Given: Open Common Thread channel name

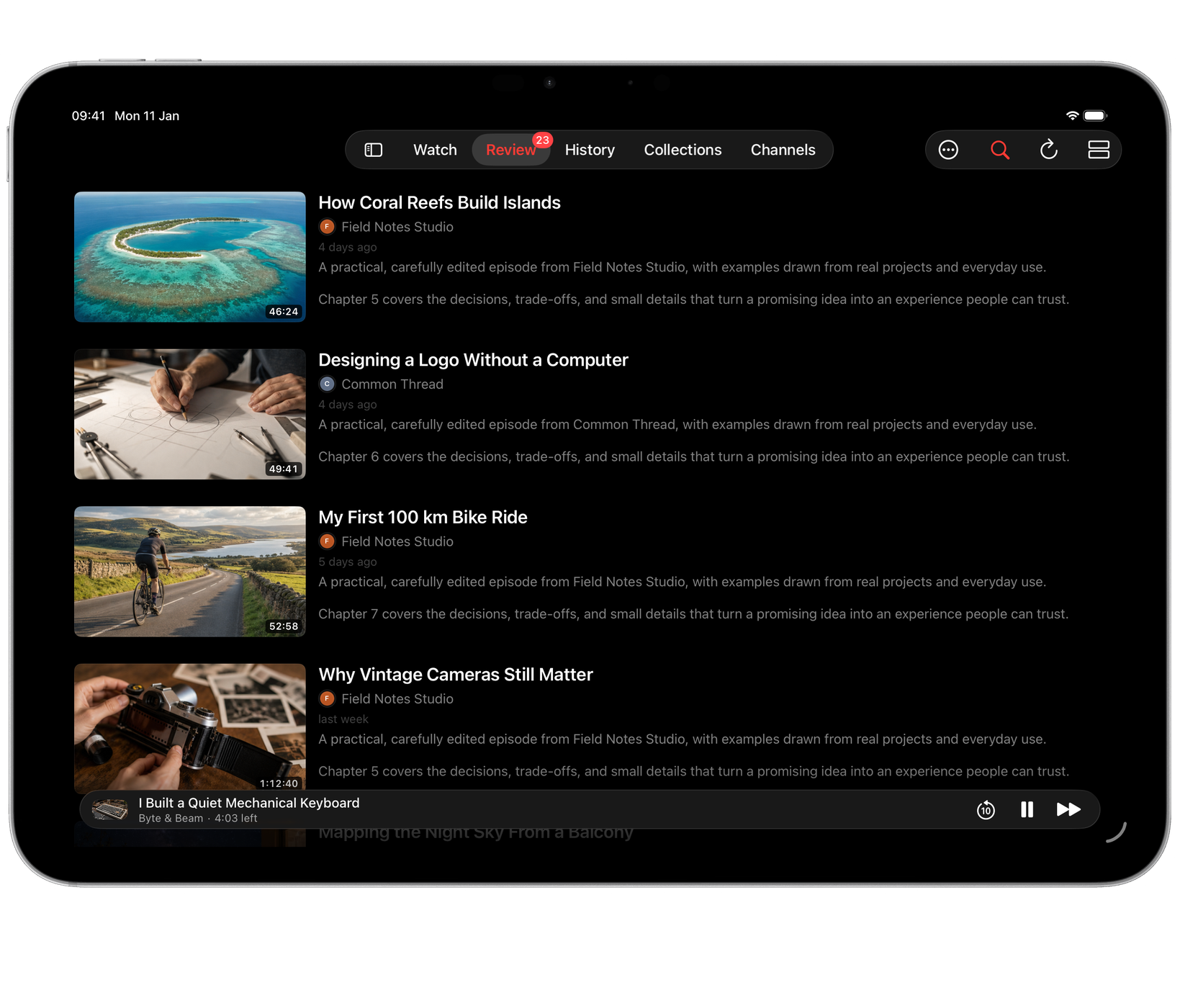Looking at the screenshot, I should [392, 384].
